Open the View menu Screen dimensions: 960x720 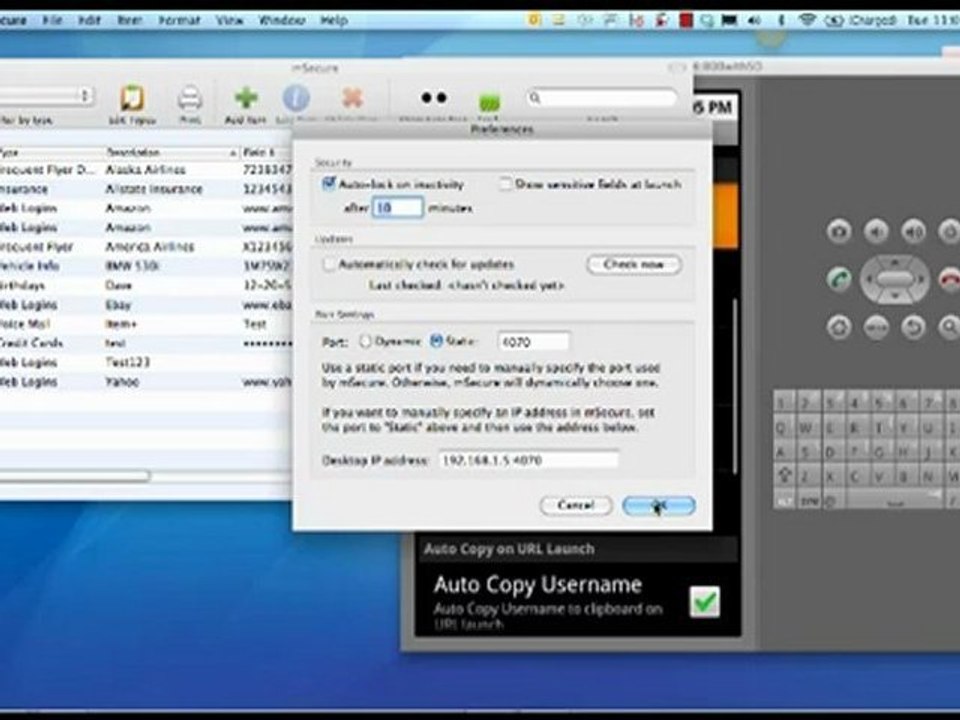[230, 20]
